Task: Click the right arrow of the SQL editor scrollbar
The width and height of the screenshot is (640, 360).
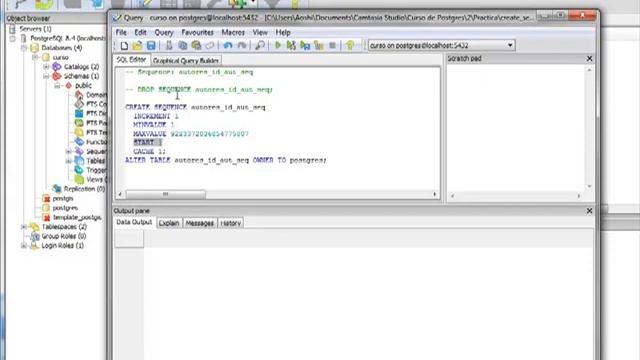Action: (435, 194)
